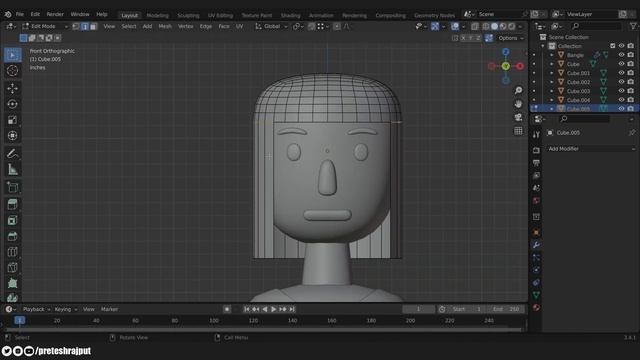Open the Tool properties tab

[536, 135]
